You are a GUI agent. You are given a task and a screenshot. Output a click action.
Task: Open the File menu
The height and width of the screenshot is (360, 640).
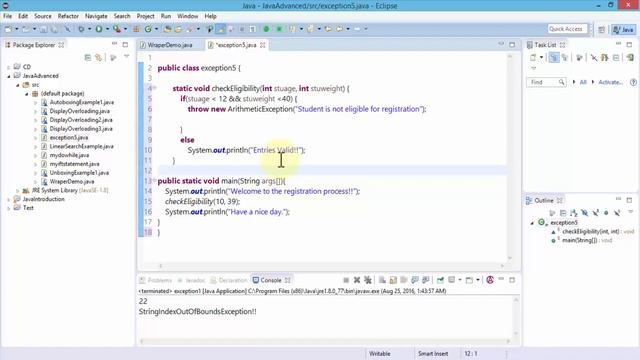(x=8, y=16)
